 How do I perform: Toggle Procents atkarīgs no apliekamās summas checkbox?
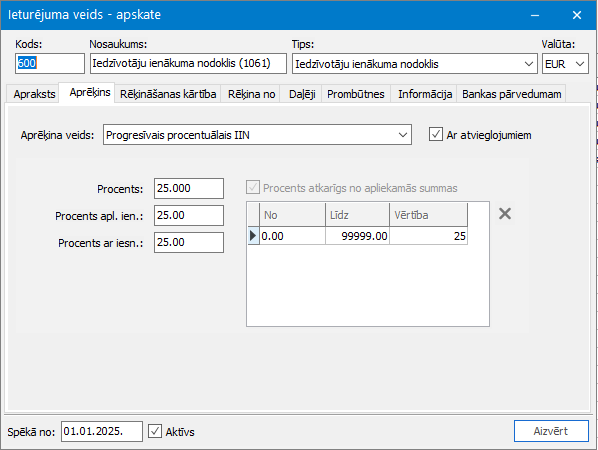(x=253, y=188)
